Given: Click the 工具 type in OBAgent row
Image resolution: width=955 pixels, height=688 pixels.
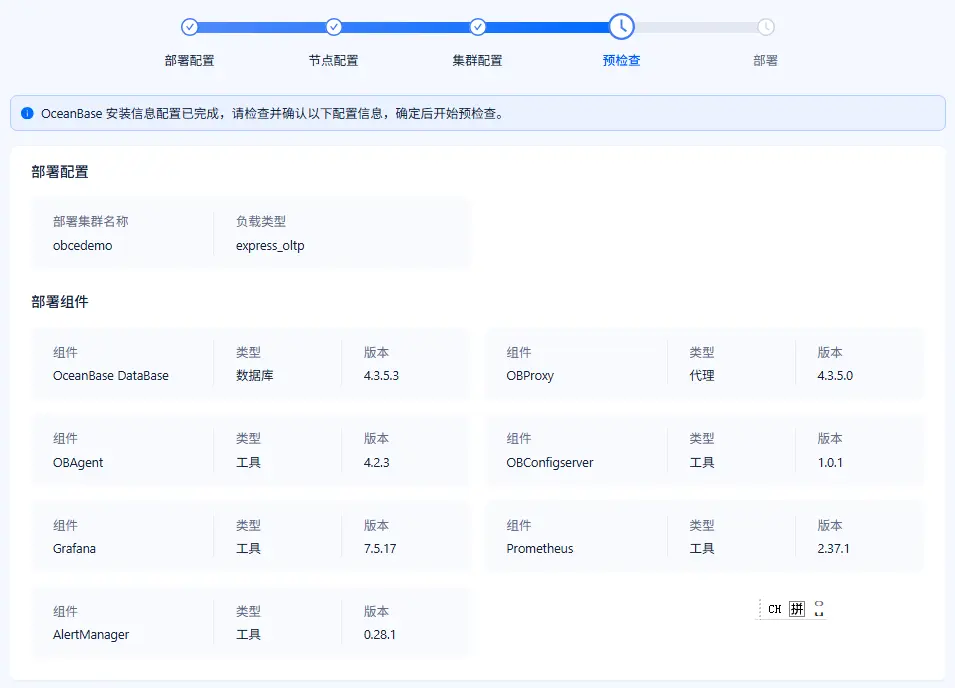Looking at the screenshot, I should tap(248, 463).
